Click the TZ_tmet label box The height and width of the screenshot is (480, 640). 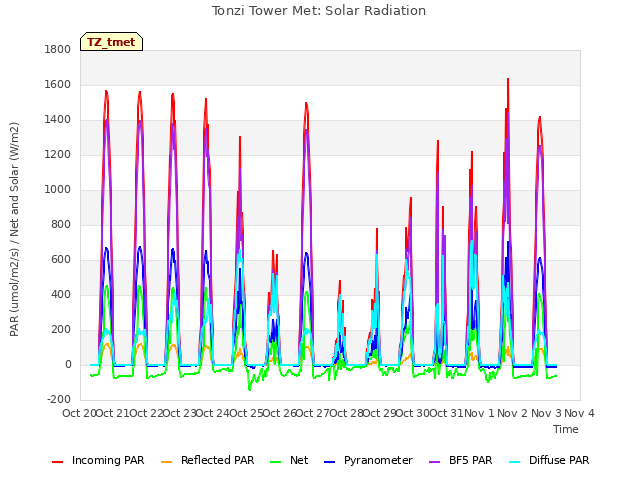click(111, 42)
